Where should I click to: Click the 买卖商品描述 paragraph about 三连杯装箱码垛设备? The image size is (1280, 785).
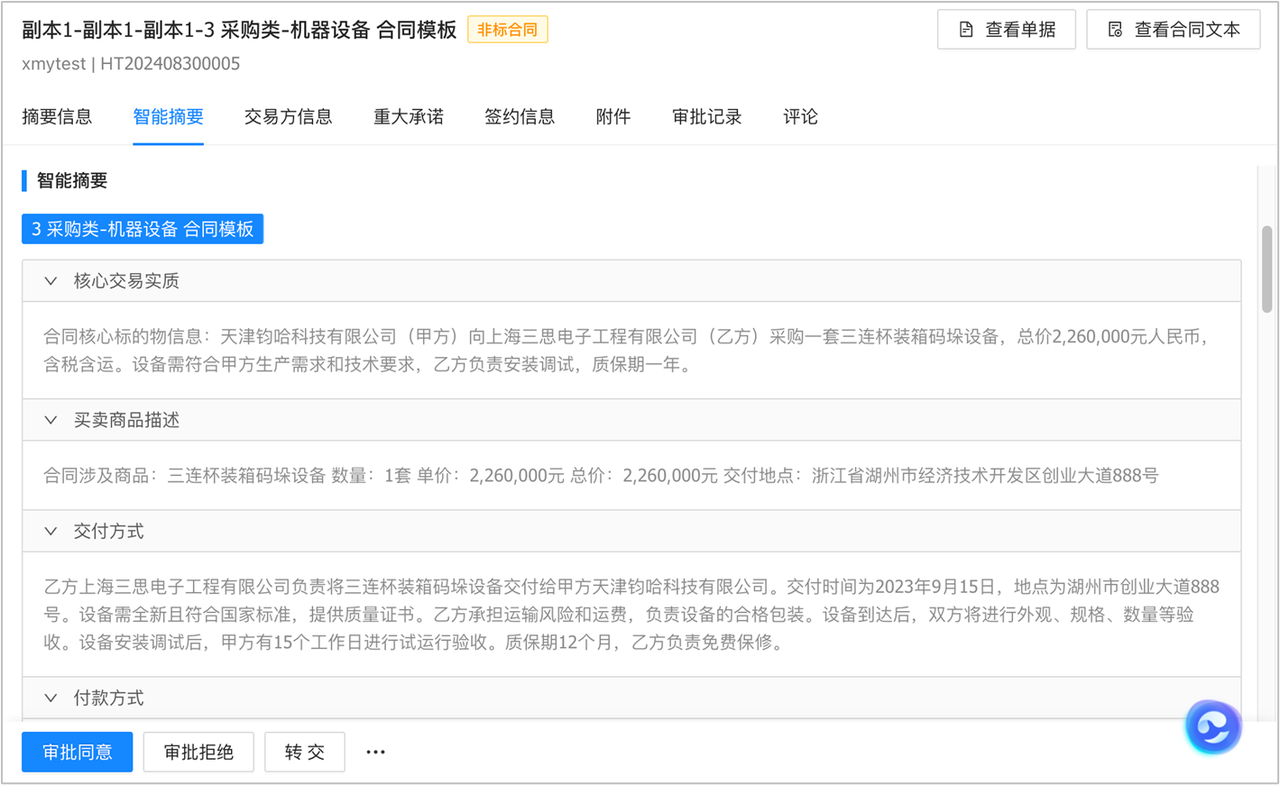click(601, 475)
